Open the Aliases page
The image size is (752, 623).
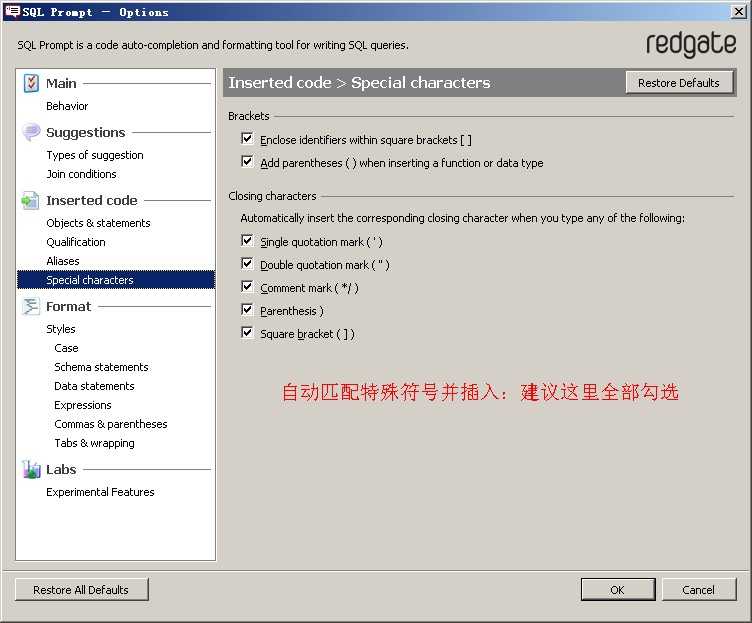[x=63, y=261]
